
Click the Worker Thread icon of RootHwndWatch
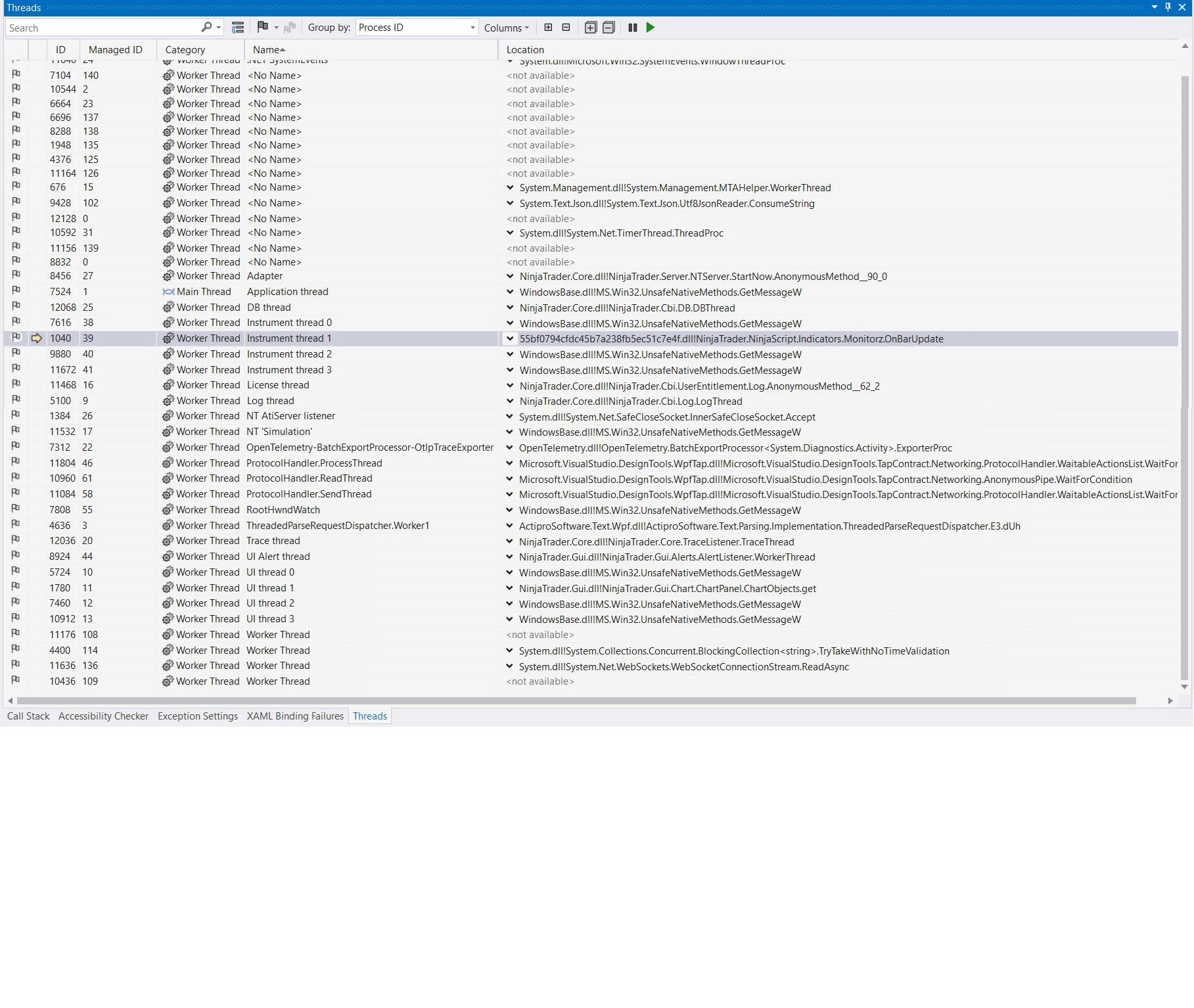[x=168, y=510]
